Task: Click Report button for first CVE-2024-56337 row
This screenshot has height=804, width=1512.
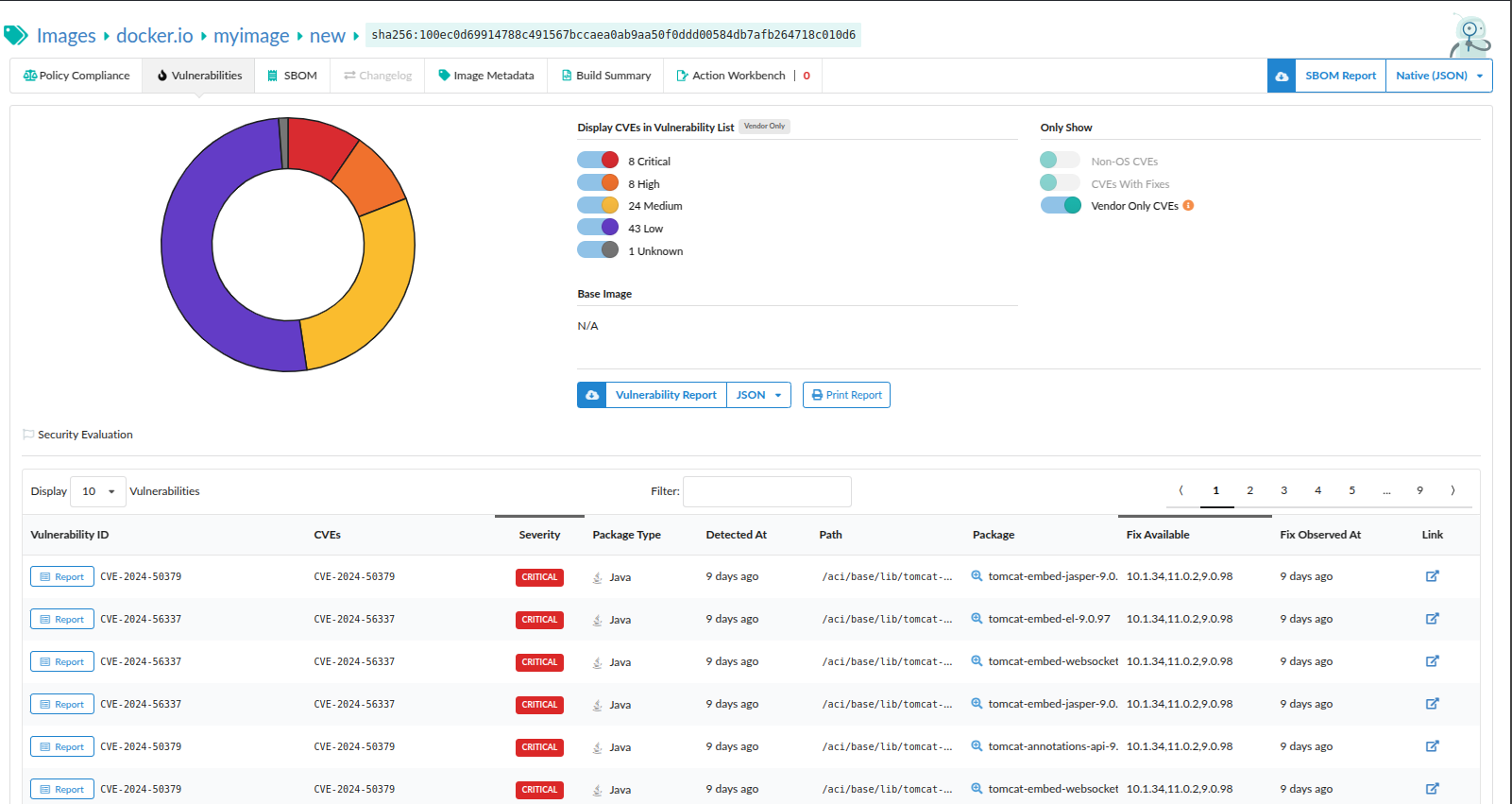Action: (x=62, y=620)
